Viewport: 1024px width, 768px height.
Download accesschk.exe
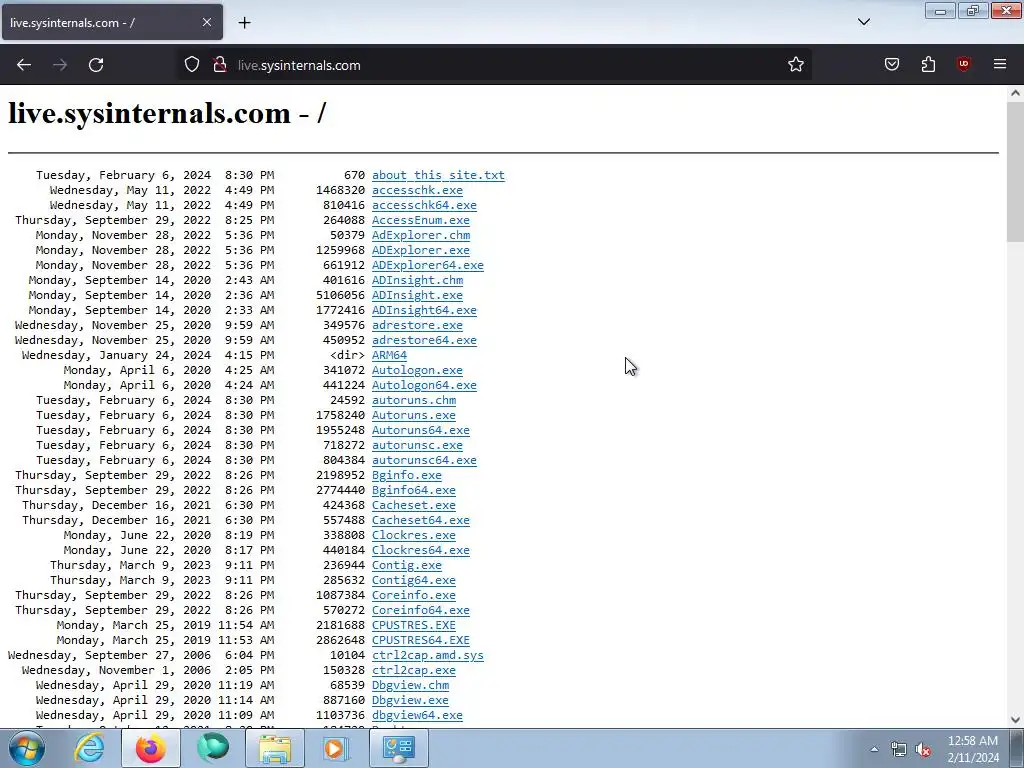pos(417,190)
